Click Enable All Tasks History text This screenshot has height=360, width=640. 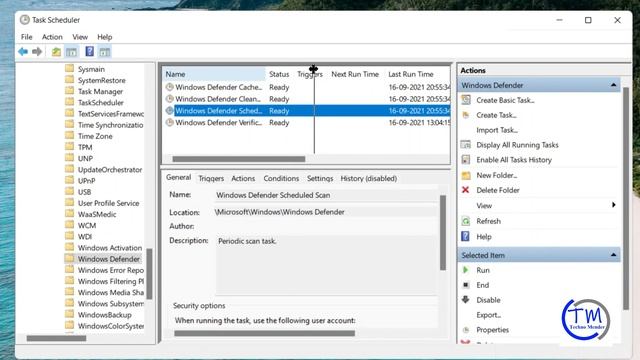[x=514, y=160]
